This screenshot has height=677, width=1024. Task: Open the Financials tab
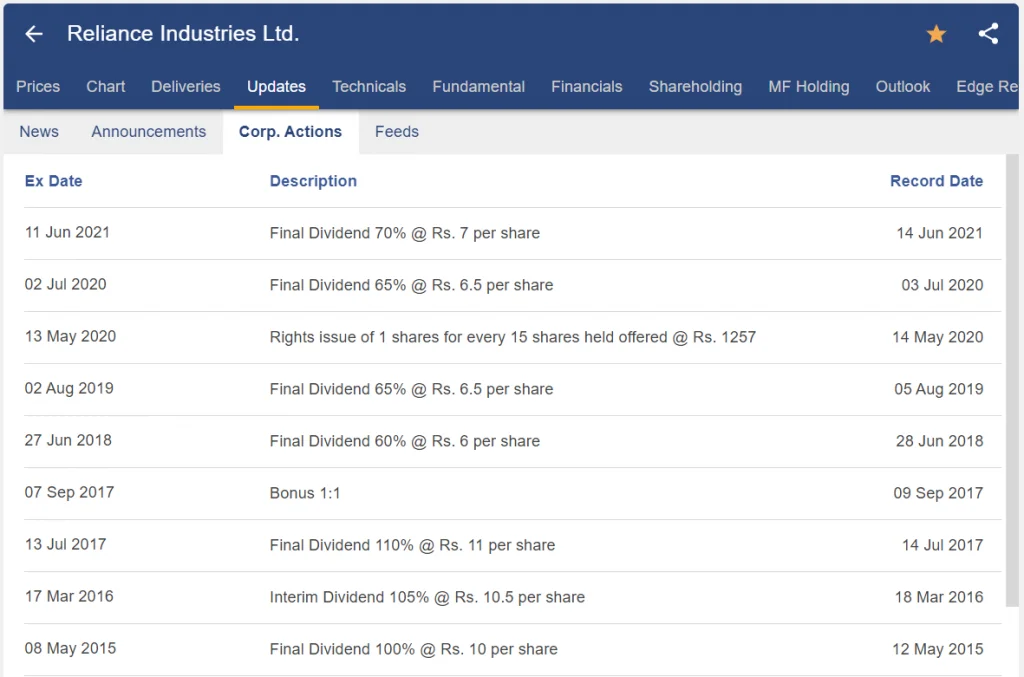[x=586, y=87]
